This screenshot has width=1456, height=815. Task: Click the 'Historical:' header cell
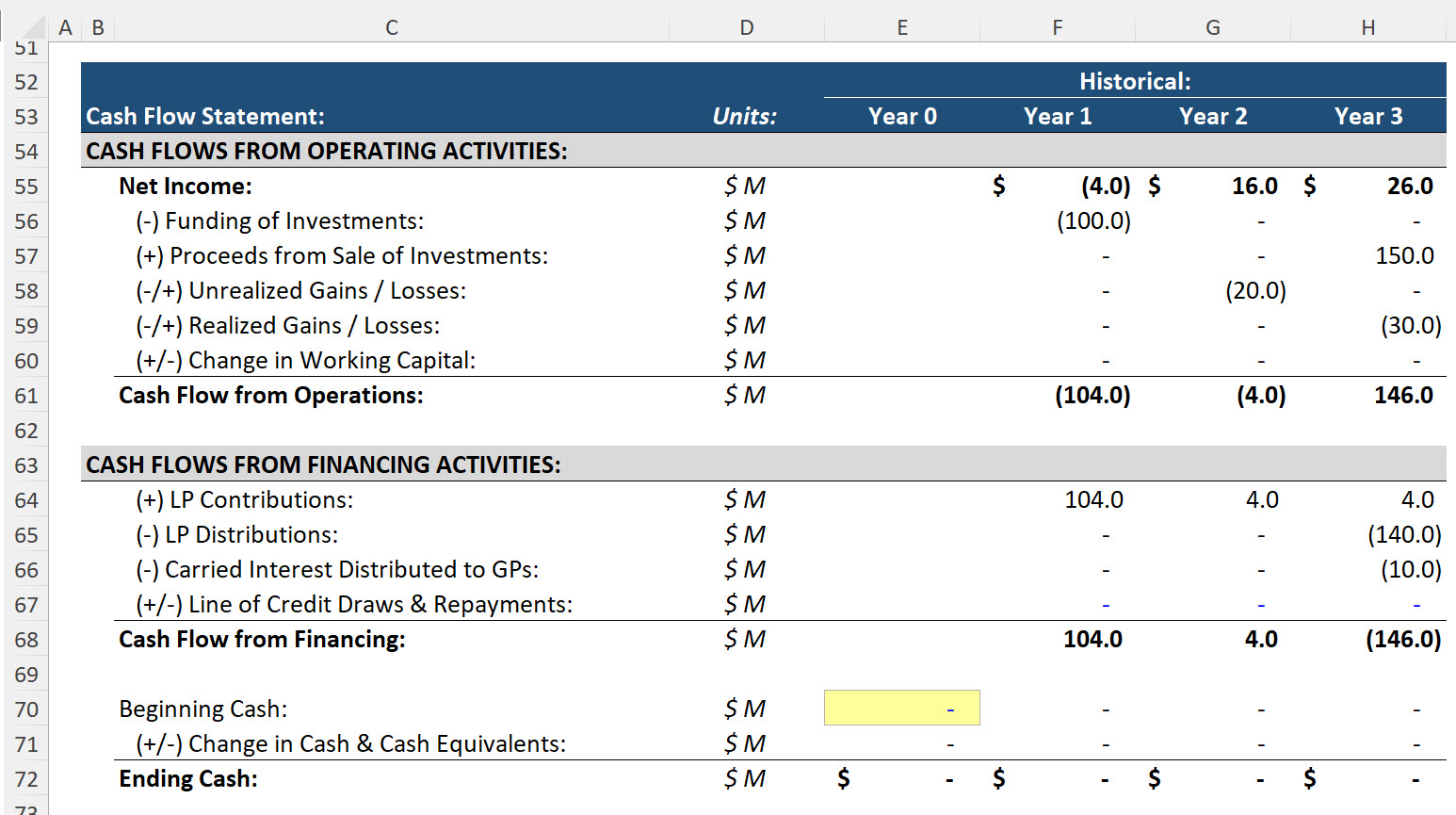pyautogui.click(x=1135, y=81)
